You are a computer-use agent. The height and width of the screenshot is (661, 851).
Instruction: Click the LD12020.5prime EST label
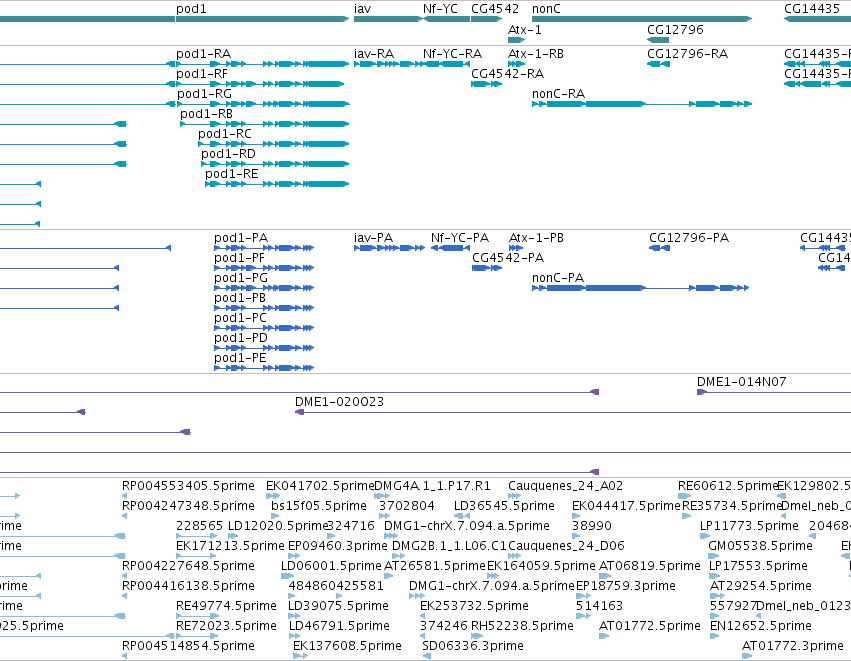click(x=278, y=526)
